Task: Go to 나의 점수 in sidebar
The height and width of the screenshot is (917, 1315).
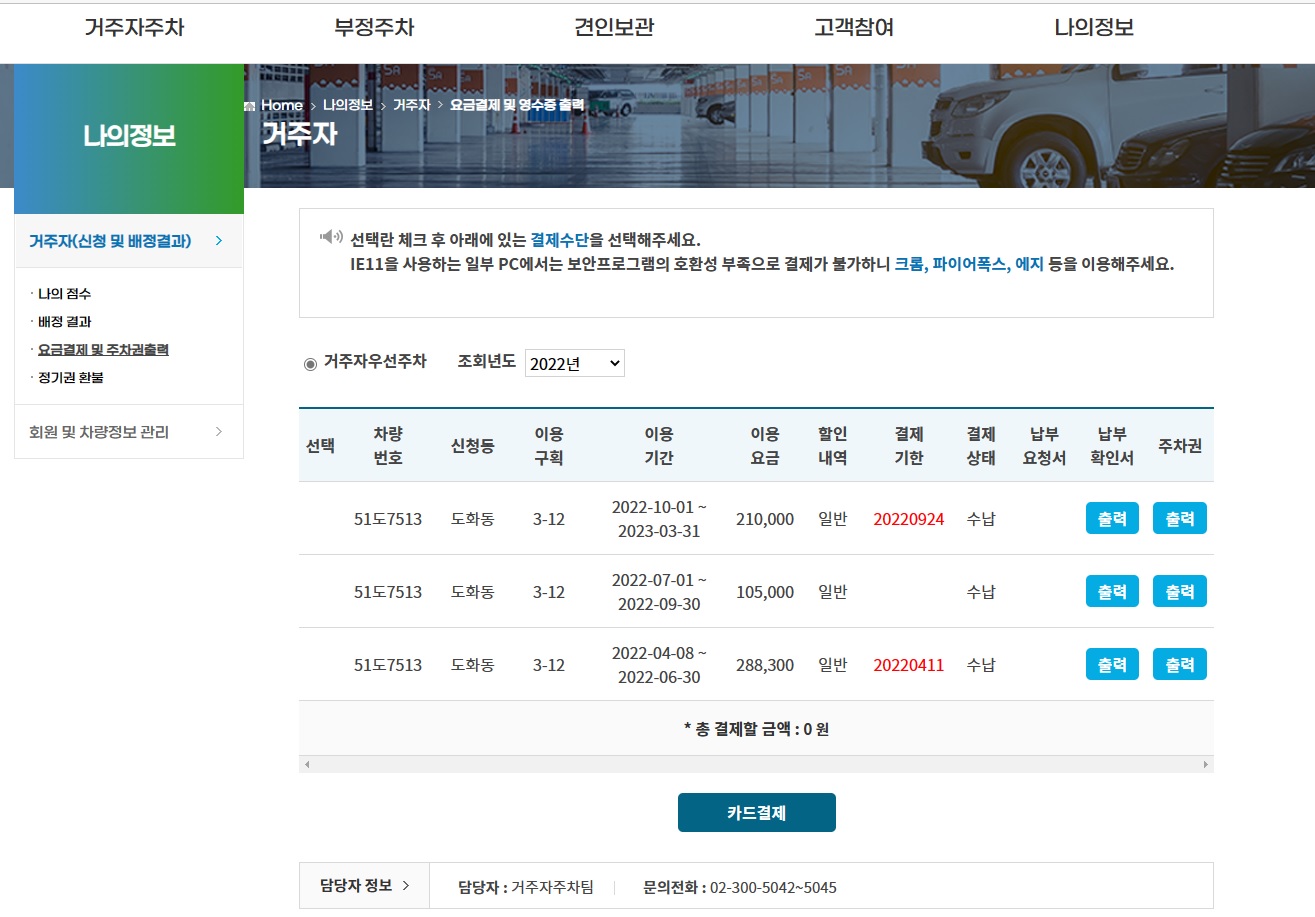Action: click(x=64, y=294)
